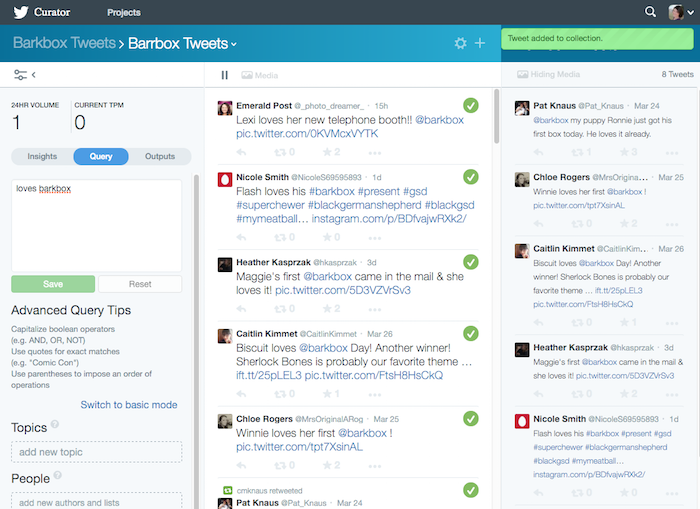Click the add new topic field
Viewport: 700px width, 509px height.
pos(96,452)
